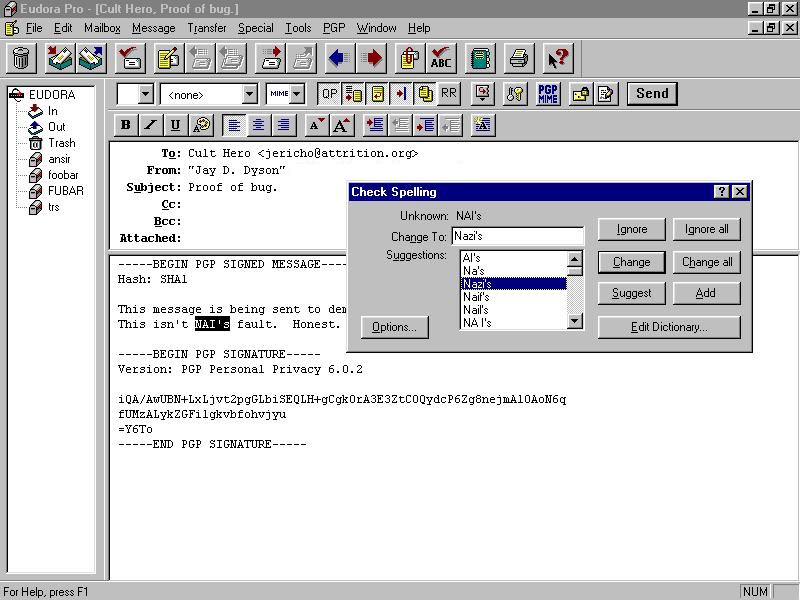The image size is (800, 600).
Task: Click the trash can delete icon
Action: pyautogui.click(x=21, y=59)
